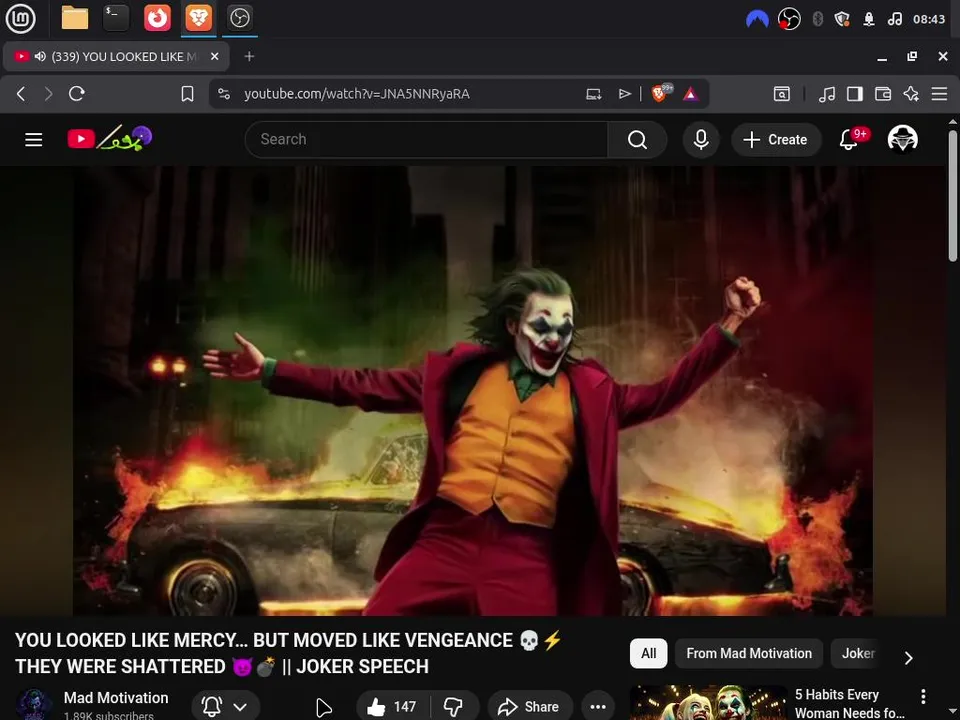
Task: Go back to the previous page
Action: (x=21, y=94)
